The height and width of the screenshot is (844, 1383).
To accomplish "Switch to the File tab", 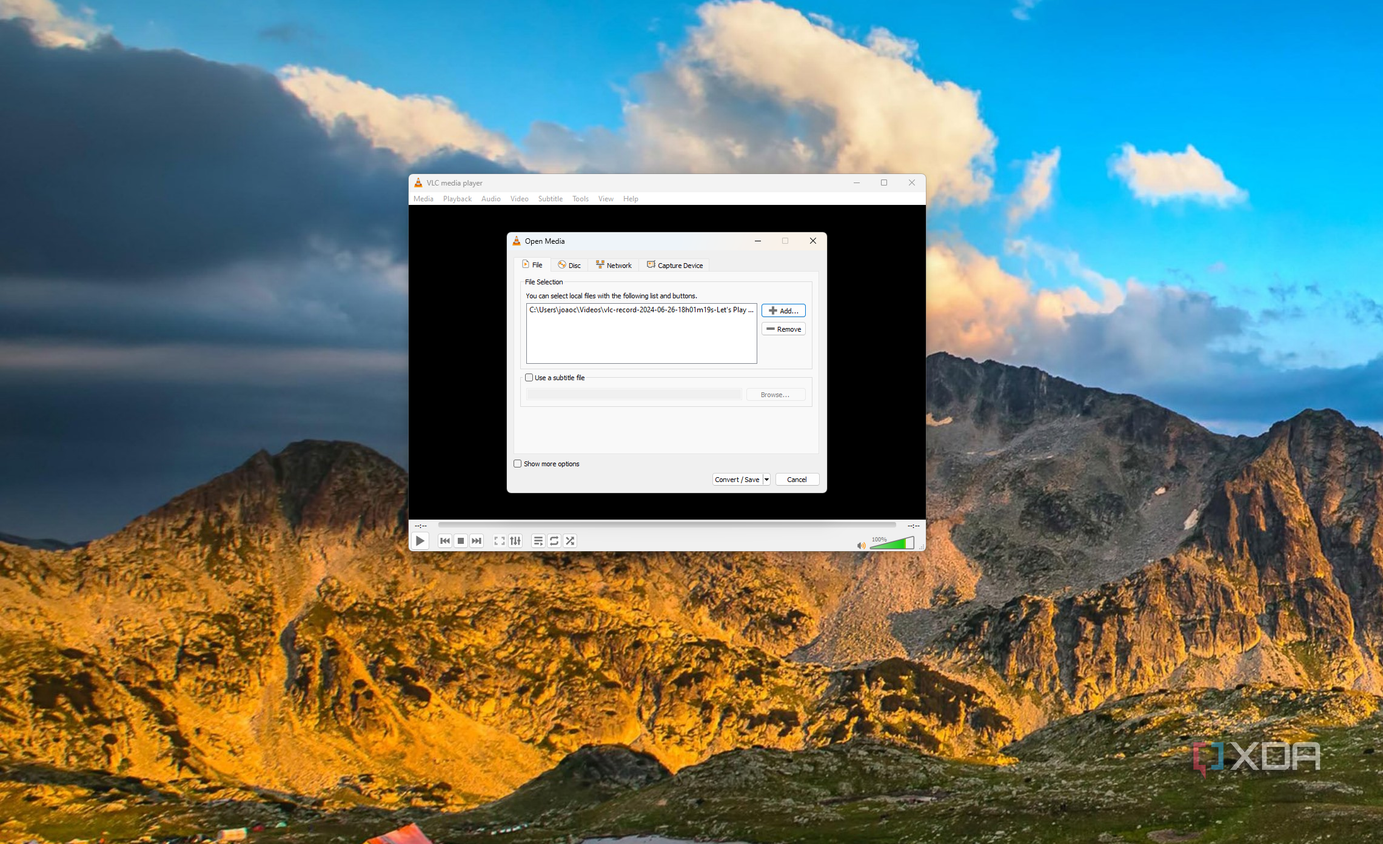I will click(x=532, y=265).
